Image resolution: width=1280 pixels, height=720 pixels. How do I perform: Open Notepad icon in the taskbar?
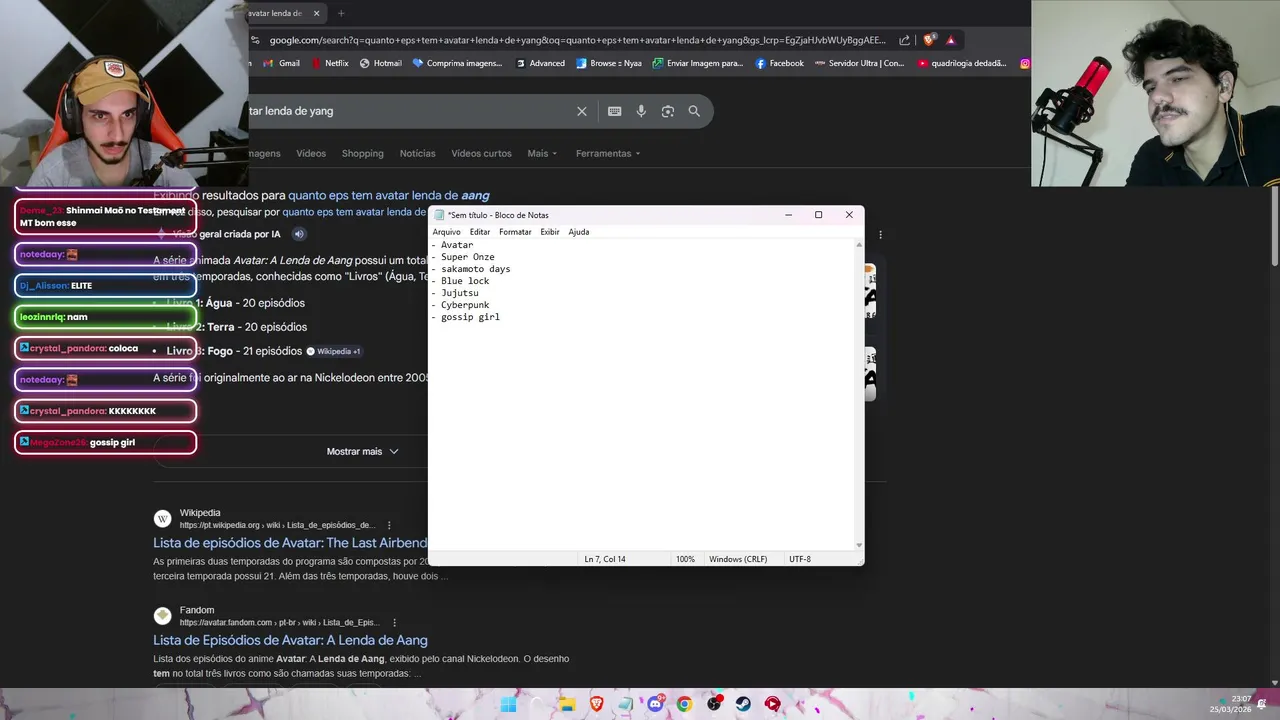626,704
